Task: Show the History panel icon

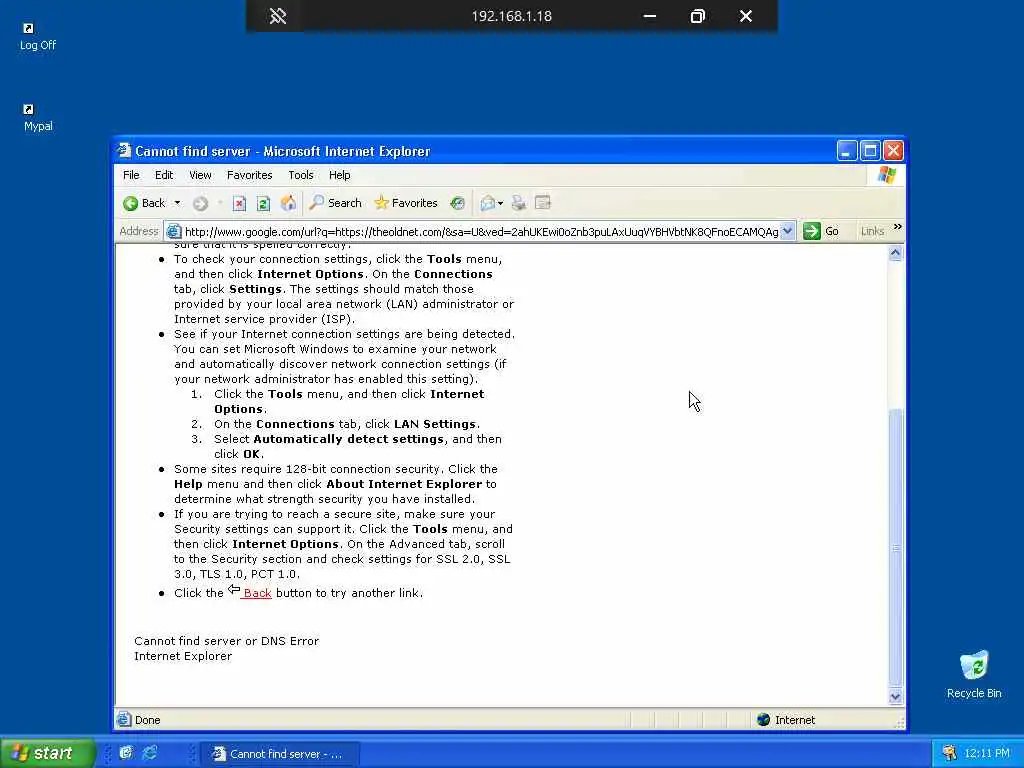Action: pyautogui.click(x=458, y=203)
